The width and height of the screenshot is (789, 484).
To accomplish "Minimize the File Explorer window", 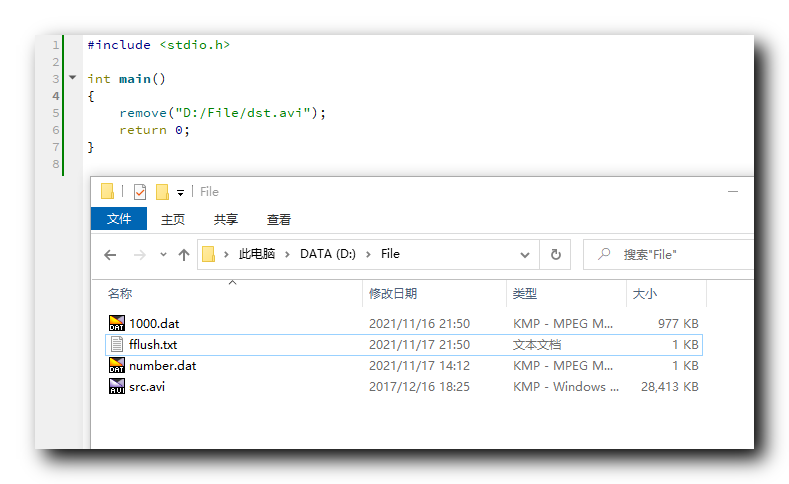I will pos(733,192).
